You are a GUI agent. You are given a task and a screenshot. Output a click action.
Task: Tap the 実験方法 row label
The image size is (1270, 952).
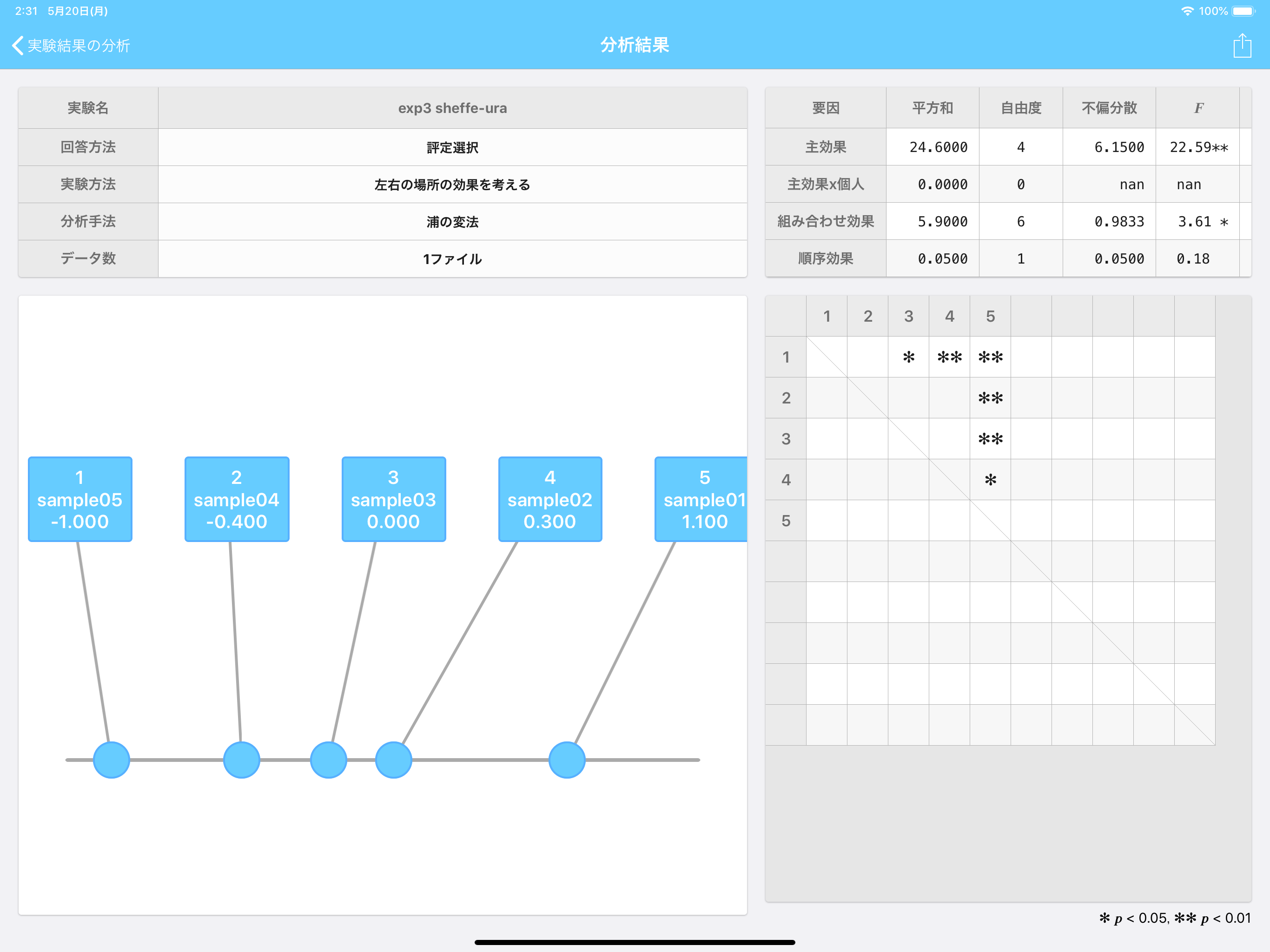tap(88, 185)
